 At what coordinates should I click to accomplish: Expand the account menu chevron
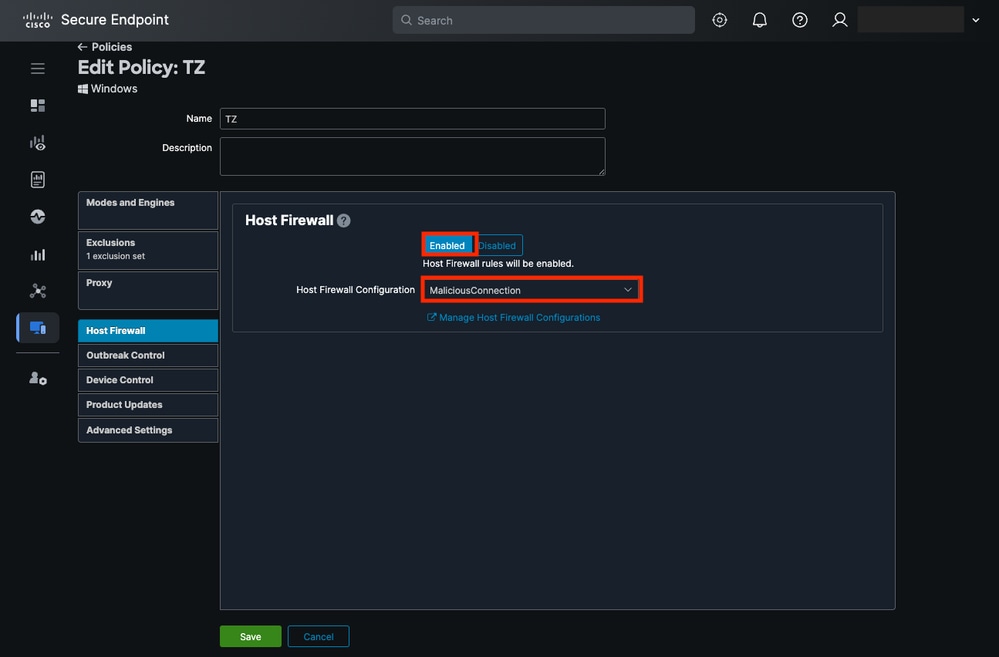point(975,20)
